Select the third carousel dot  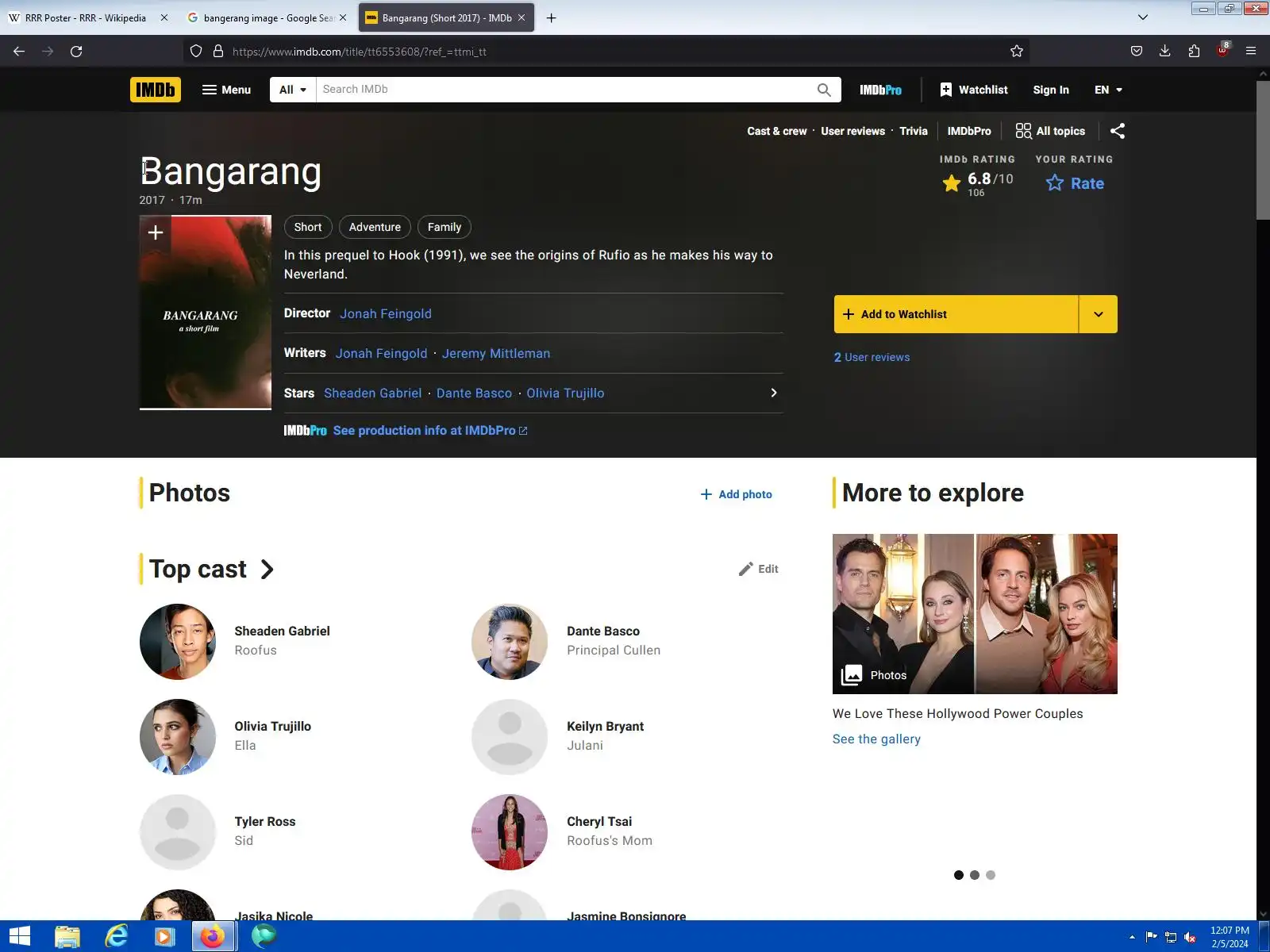pos(991,875)
